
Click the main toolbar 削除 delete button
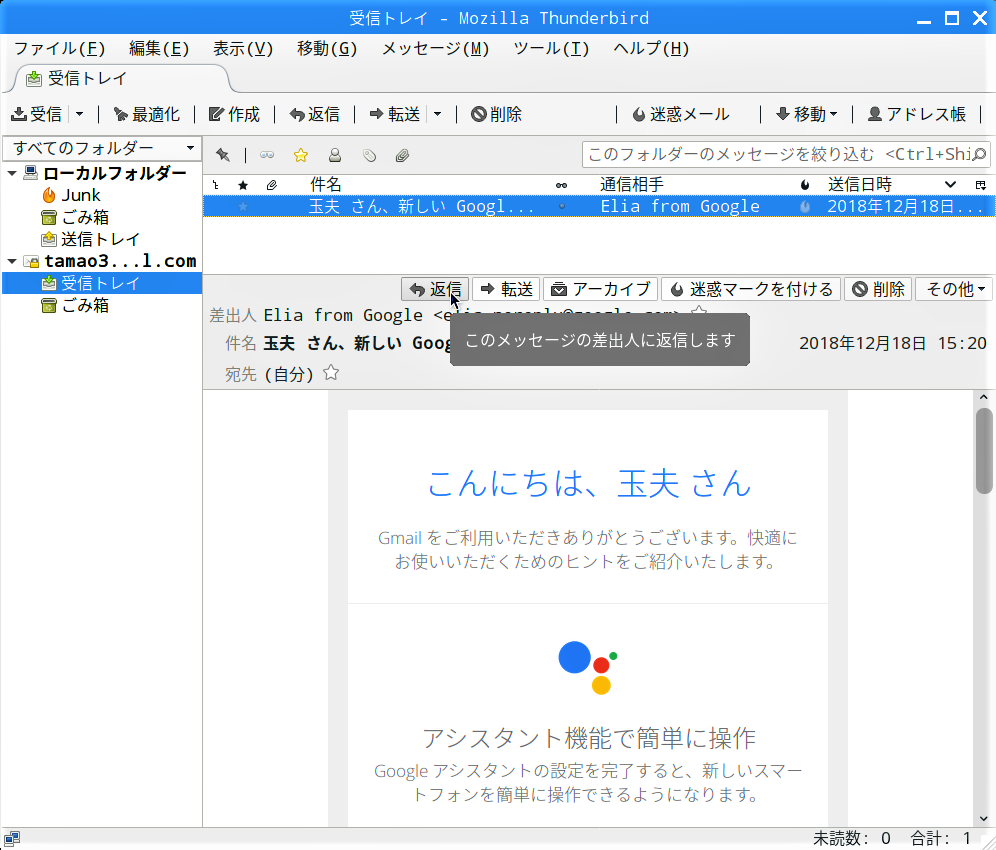click(x=496, y=114)
